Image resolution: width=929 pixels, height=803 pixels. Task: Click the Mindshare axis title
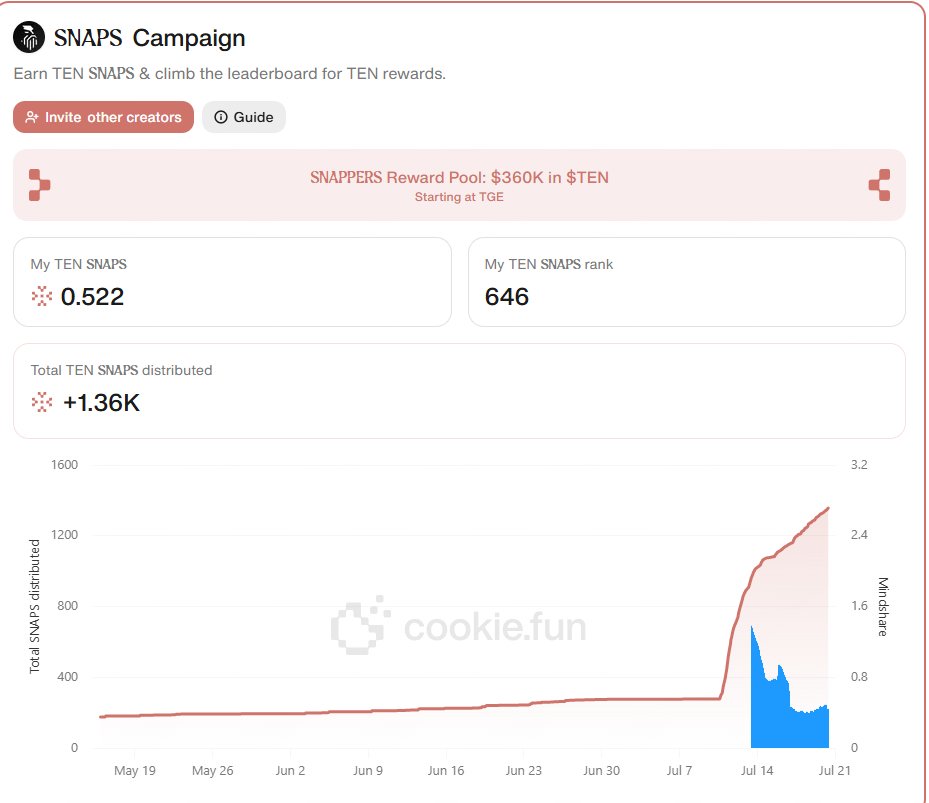[x=883, y=607]
